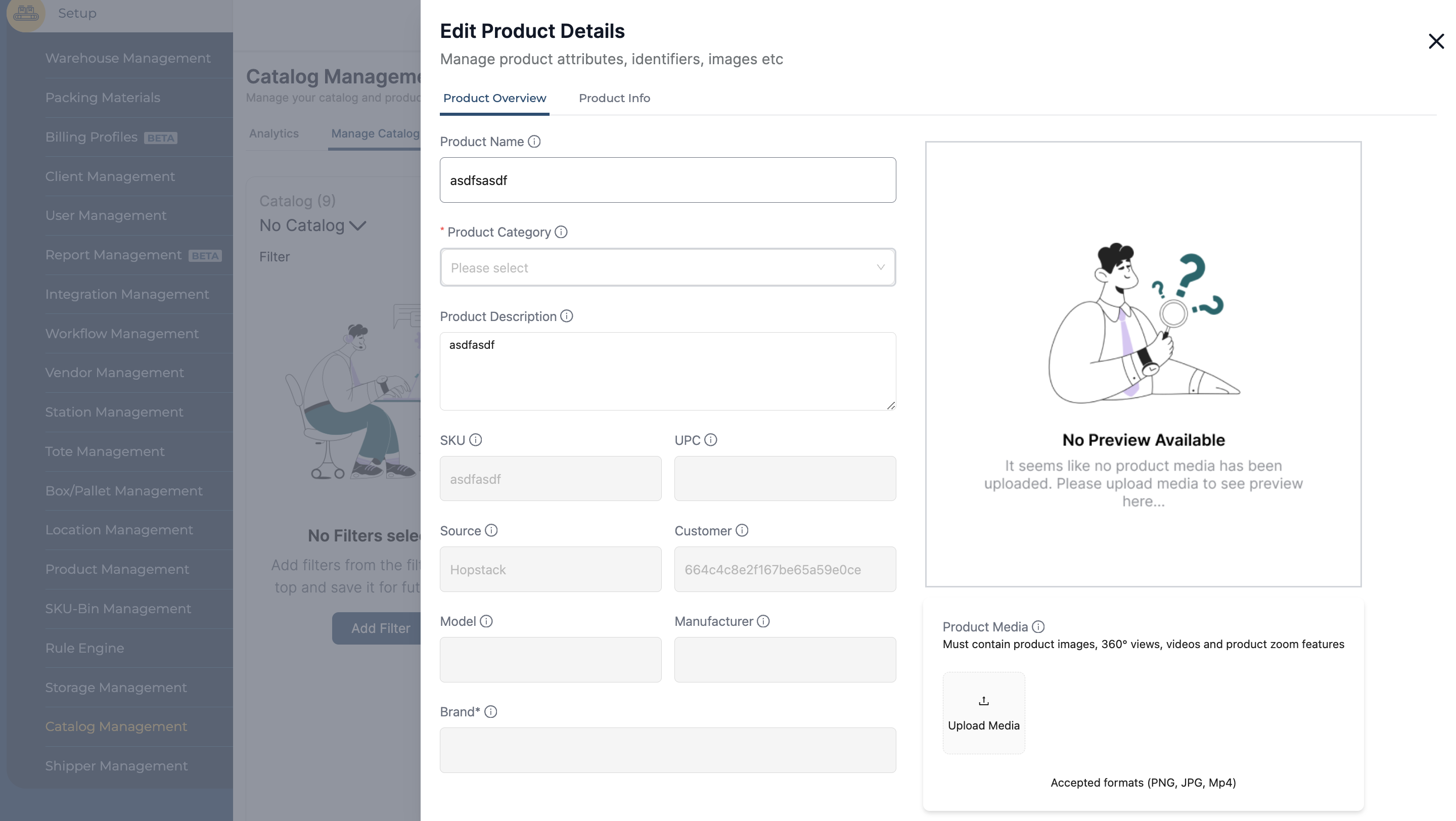
Task: Click the Model info icon
Action: 486,621
